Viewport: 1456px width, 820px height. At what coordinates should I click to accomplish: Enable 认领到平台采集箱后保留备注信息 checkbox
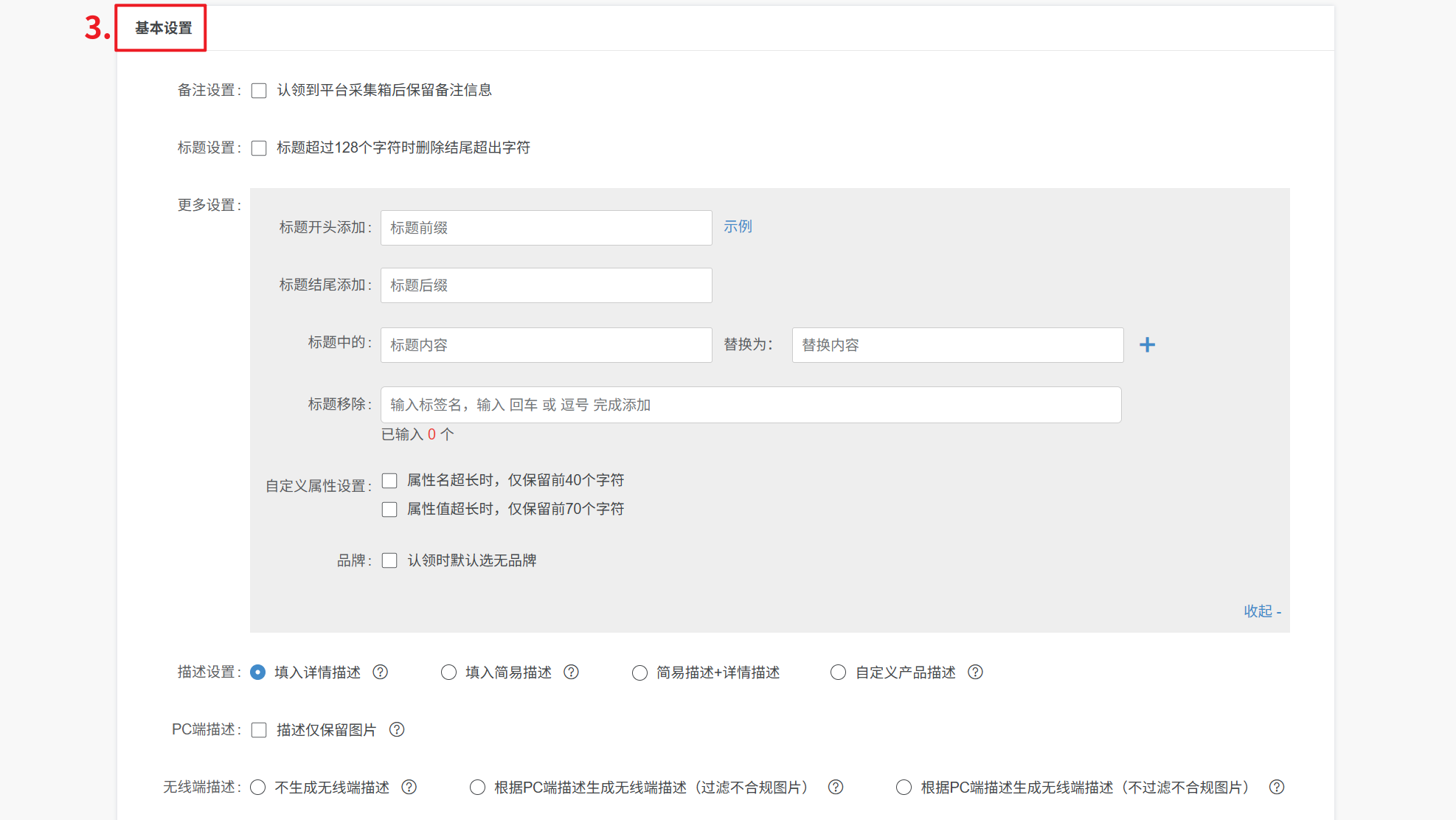(259, 91)
